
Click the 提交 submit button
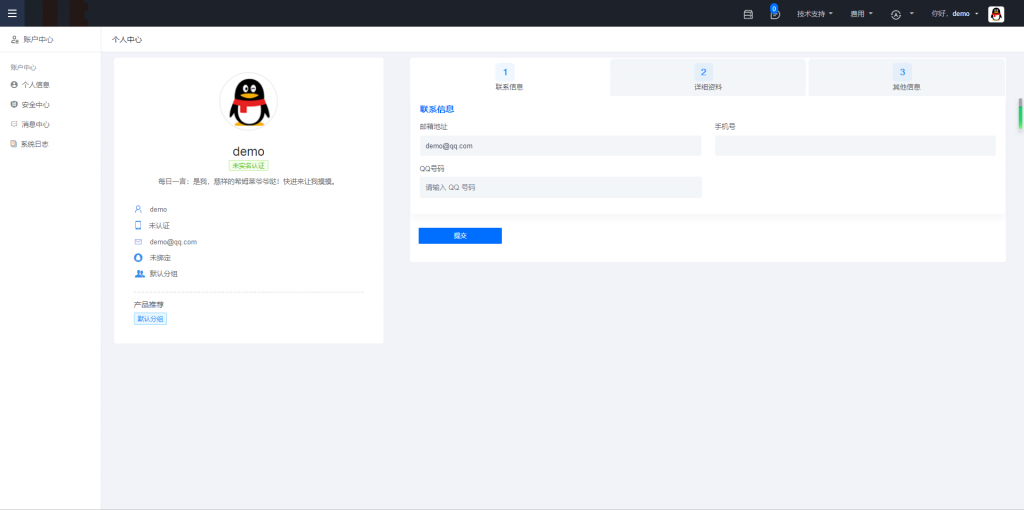[460, 236]
